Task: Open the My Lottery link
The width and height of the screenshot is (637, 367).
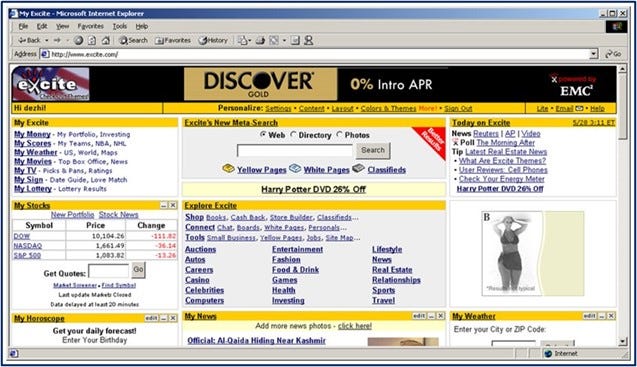Action: pos(33,189)
